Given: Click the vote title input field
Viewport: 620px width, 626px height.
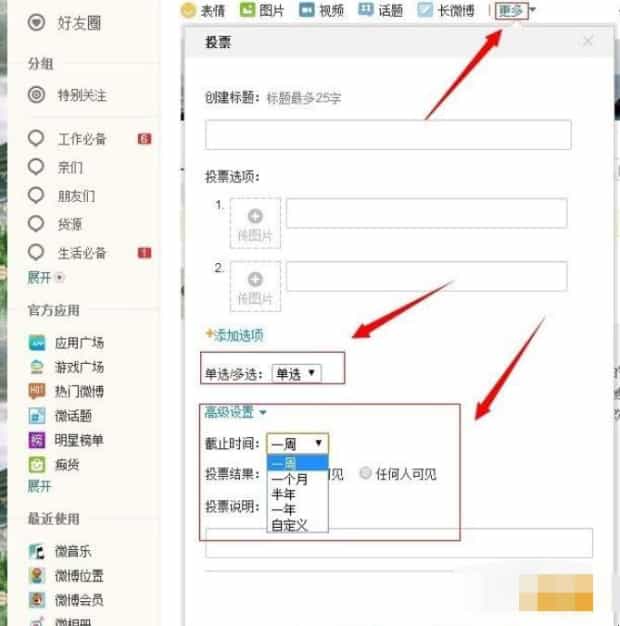Looking at the screenshot, I should coord(388,135).
